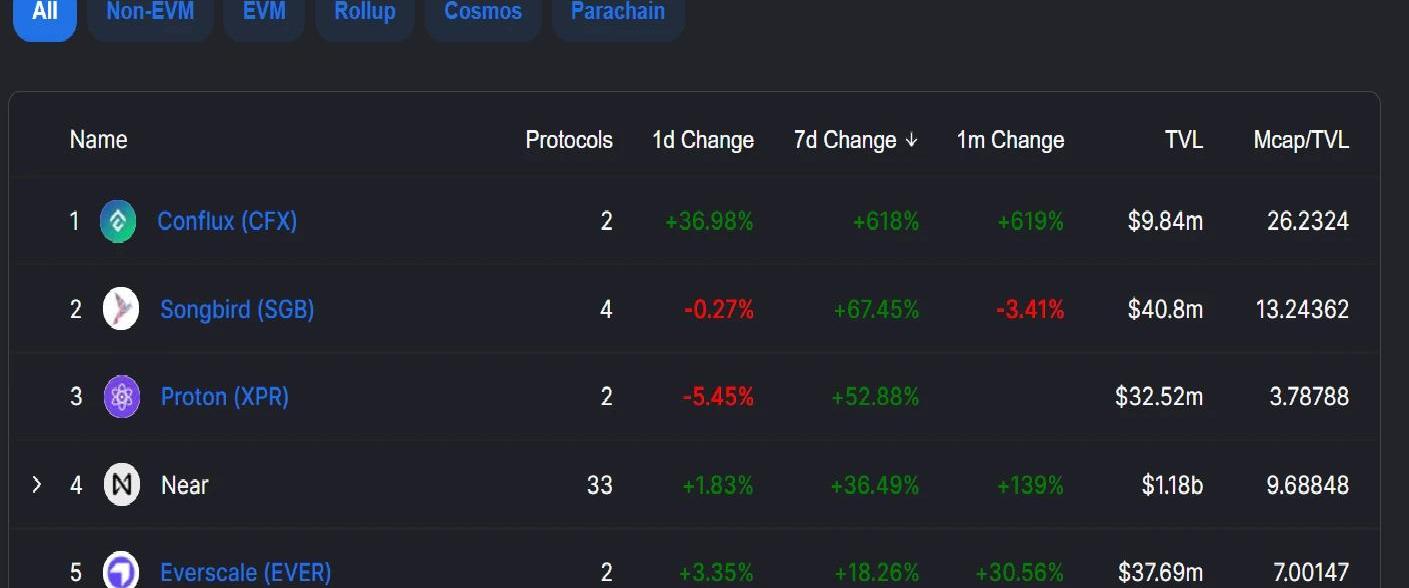This screenshot has width=1409, height=588.
Task: Sort table by TVL column header
Action: point(1184,140)
